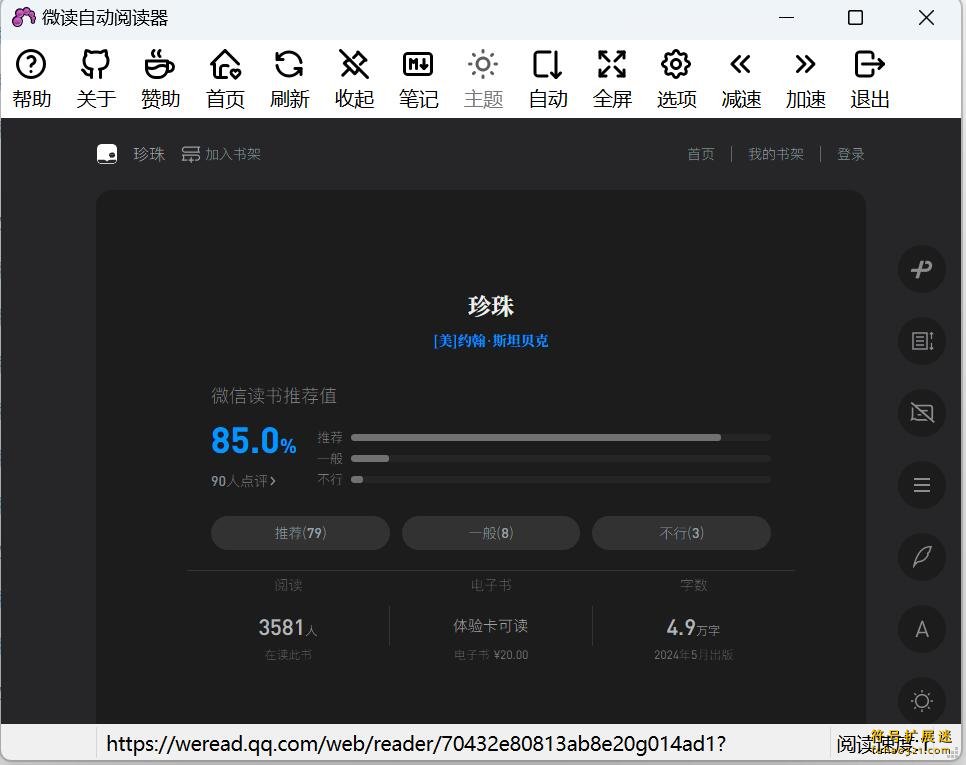Click the 推荐 rating progress bar
This screenshot has height=765, width=966.
click(561, 437)
